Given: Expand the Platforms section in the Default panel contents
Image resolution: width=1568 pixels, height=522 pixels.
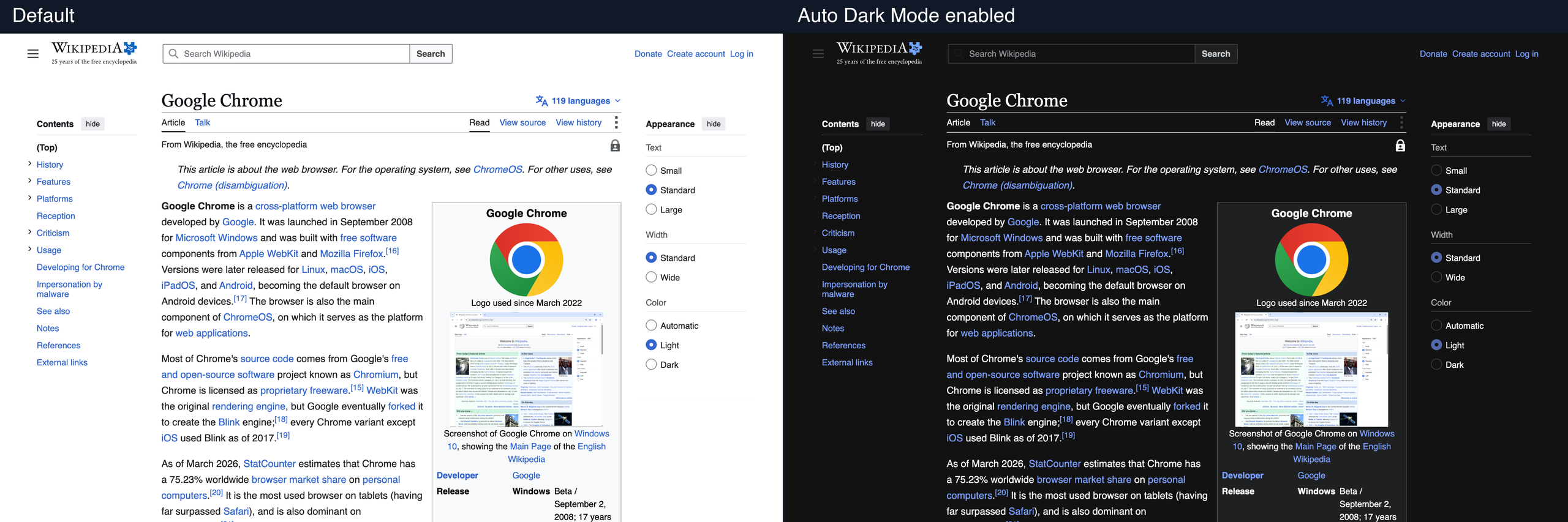Looking at the screenshot, I should (29, 198).
